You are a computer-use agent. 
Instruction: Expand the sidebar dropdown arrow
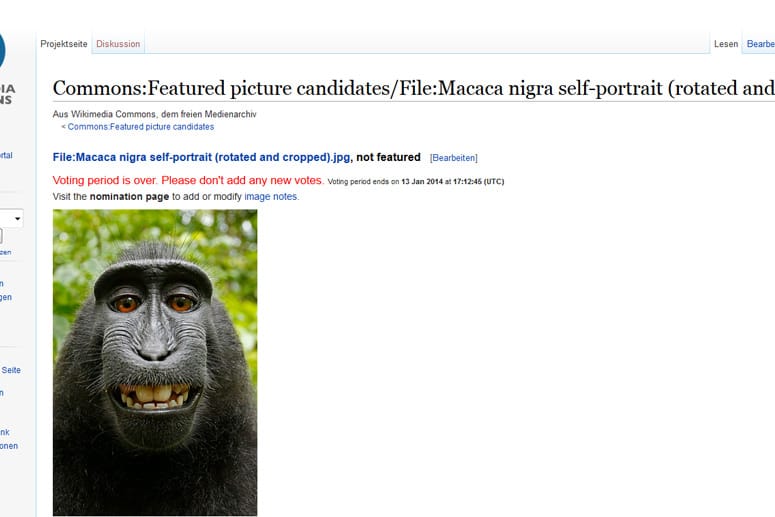click(17, 218)
